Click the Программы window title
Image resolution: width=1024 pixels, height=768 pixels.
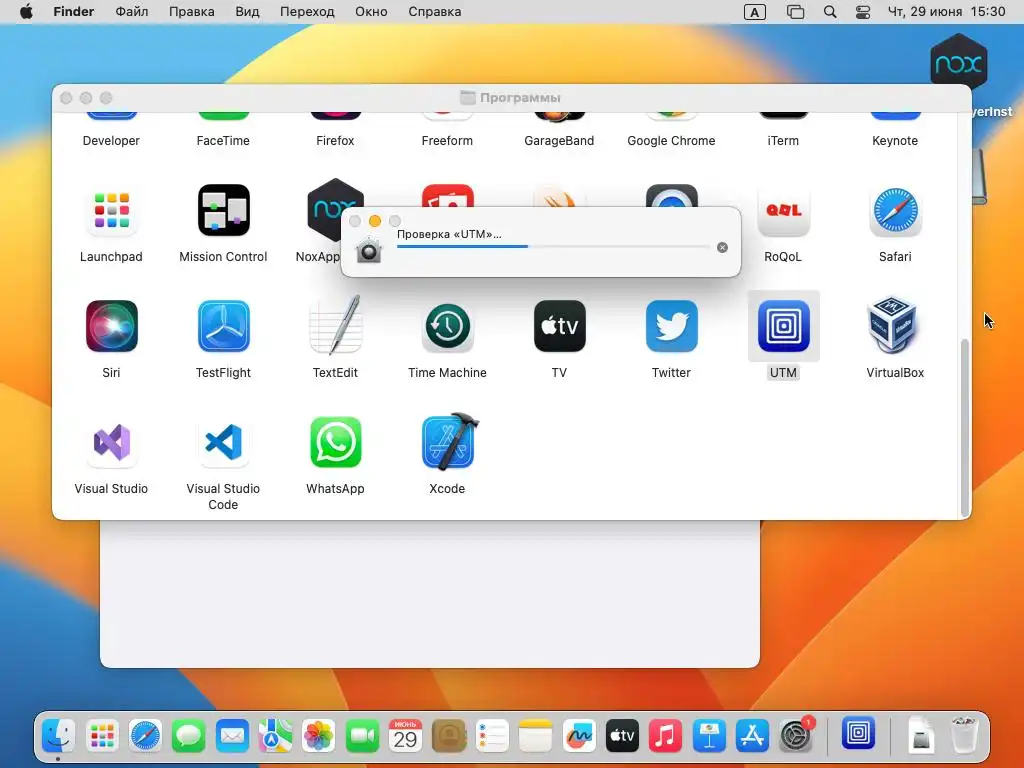520,97
